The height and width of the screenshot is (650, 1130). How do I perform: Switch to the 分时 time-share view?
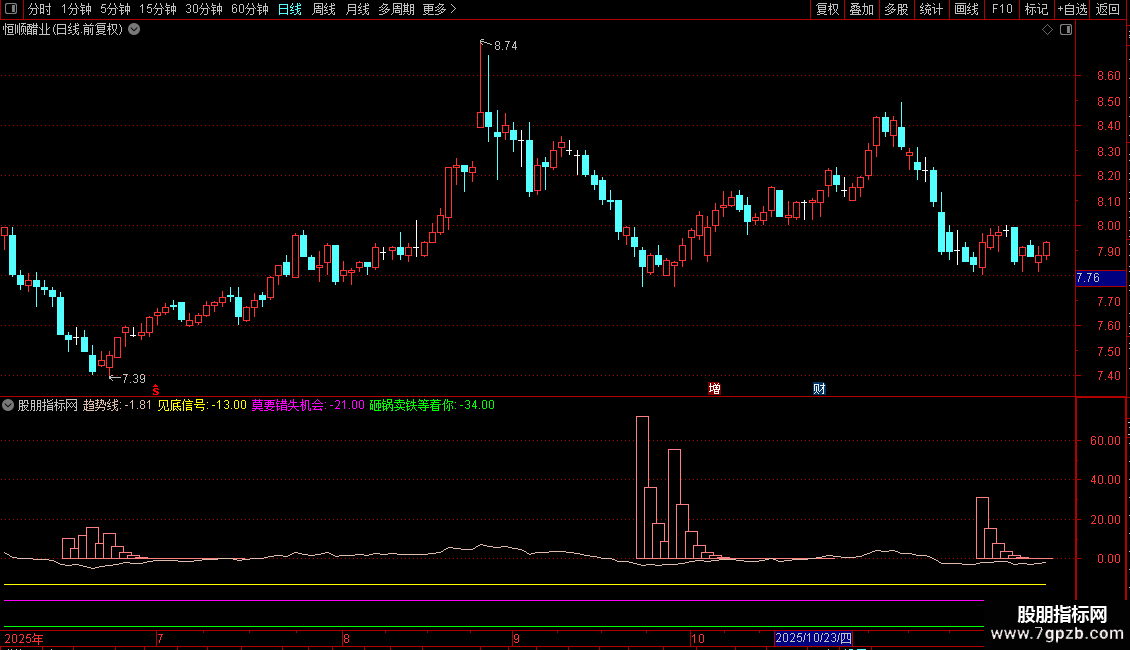(40, 9)
